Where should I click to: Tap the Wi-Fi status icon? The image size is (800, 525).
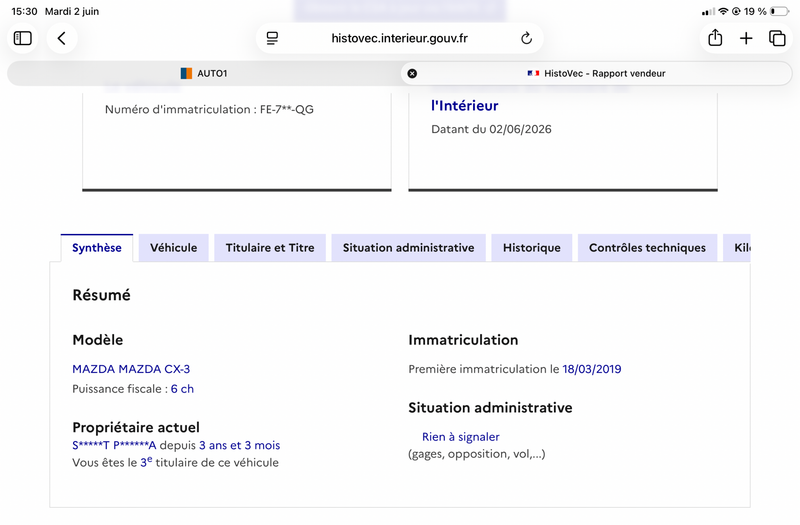[x=723, y=11]
